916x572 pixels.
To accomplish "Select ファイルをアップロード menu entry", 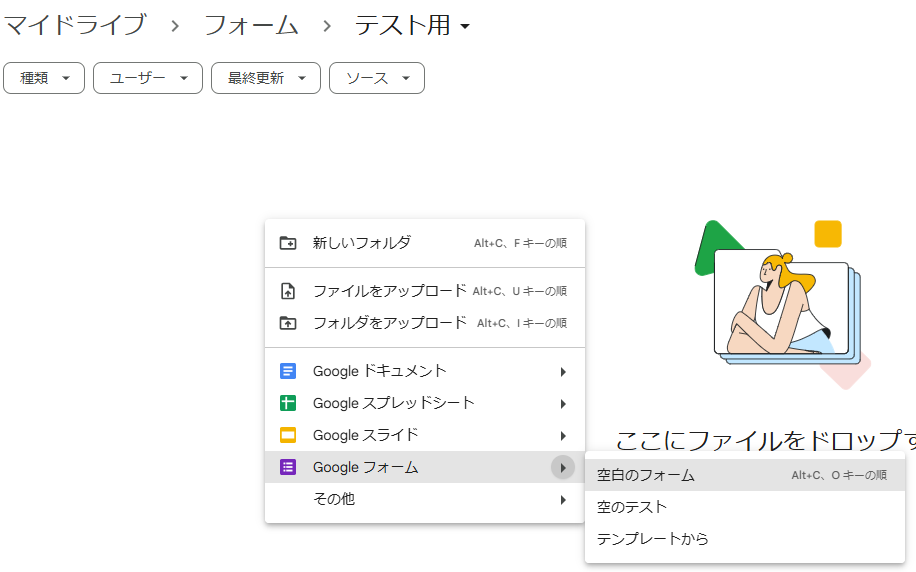I will point(425,291).
